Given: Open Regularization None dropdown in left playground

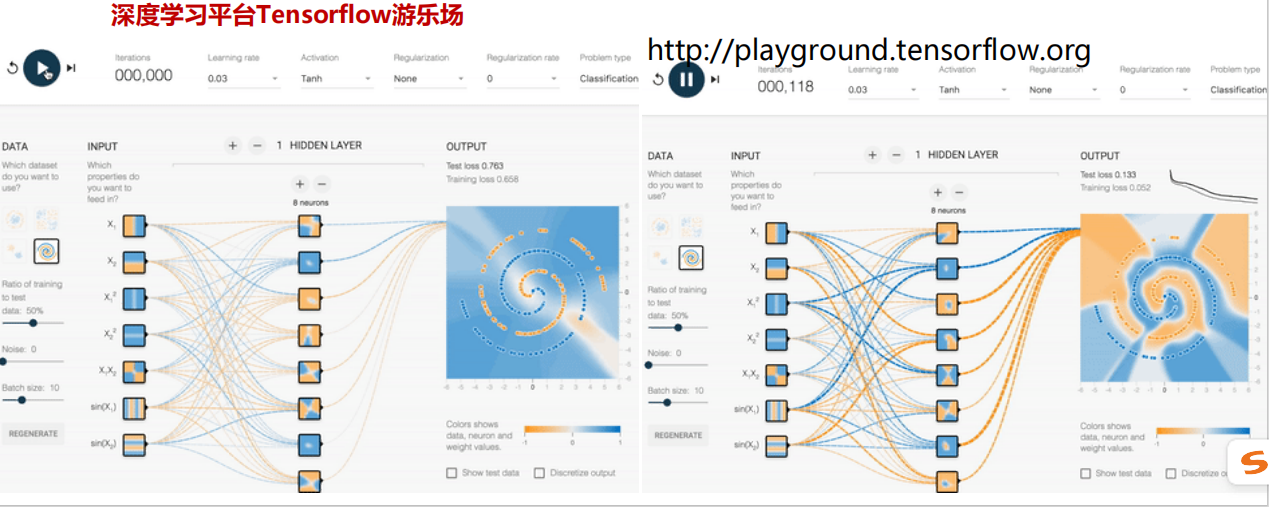Looking at the screenshot, I should tap(429, 78).
